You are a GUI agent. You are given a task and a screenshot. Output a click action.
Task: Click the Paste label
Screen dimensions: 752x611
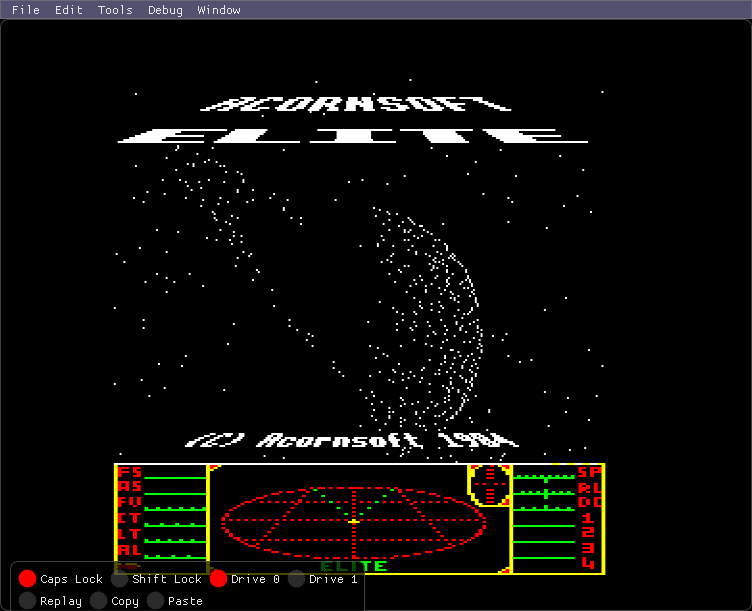point(185,601)
